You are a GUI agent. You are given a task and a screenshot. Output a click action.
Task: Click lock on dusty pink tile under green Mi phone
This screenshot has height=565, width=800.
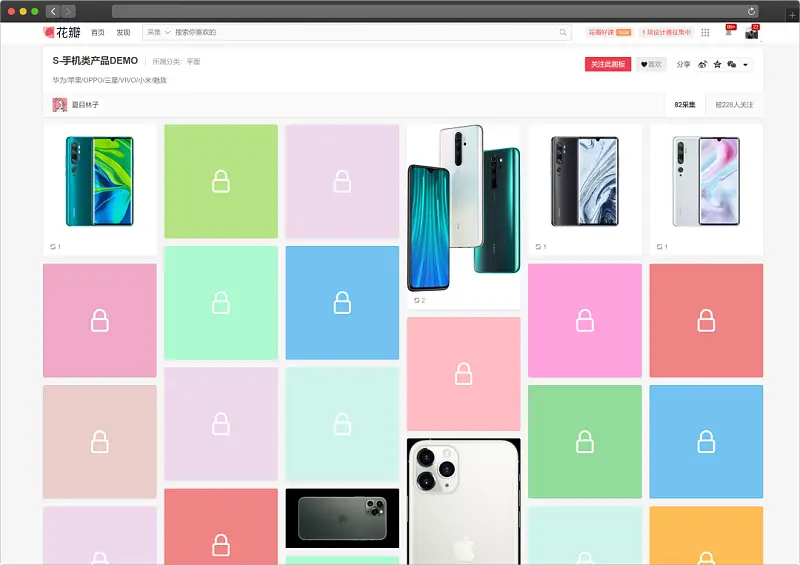pyautogui.click(x=99, y=321)
